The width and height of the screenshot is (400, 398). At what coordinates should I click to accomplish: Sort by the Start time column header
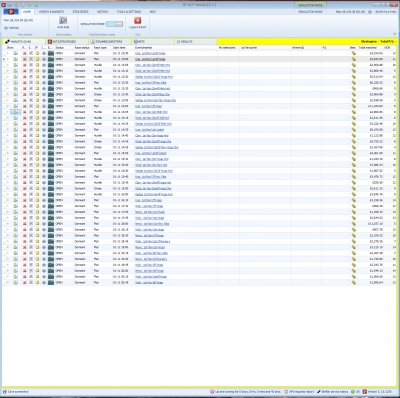point(119,48)
